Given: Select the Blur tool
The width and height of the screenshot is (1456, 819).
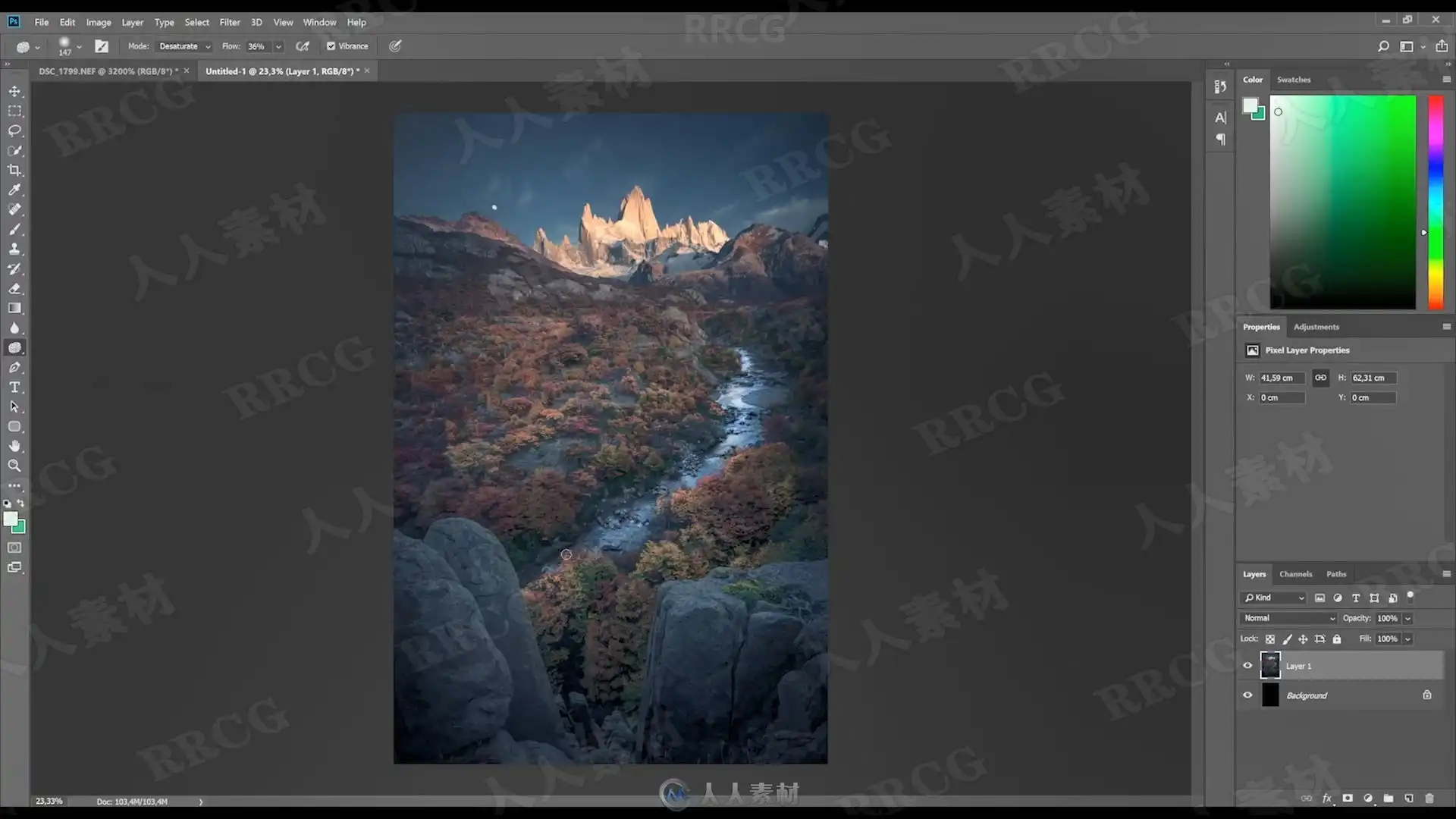Looking at the screenshot, I should [14, 328].
